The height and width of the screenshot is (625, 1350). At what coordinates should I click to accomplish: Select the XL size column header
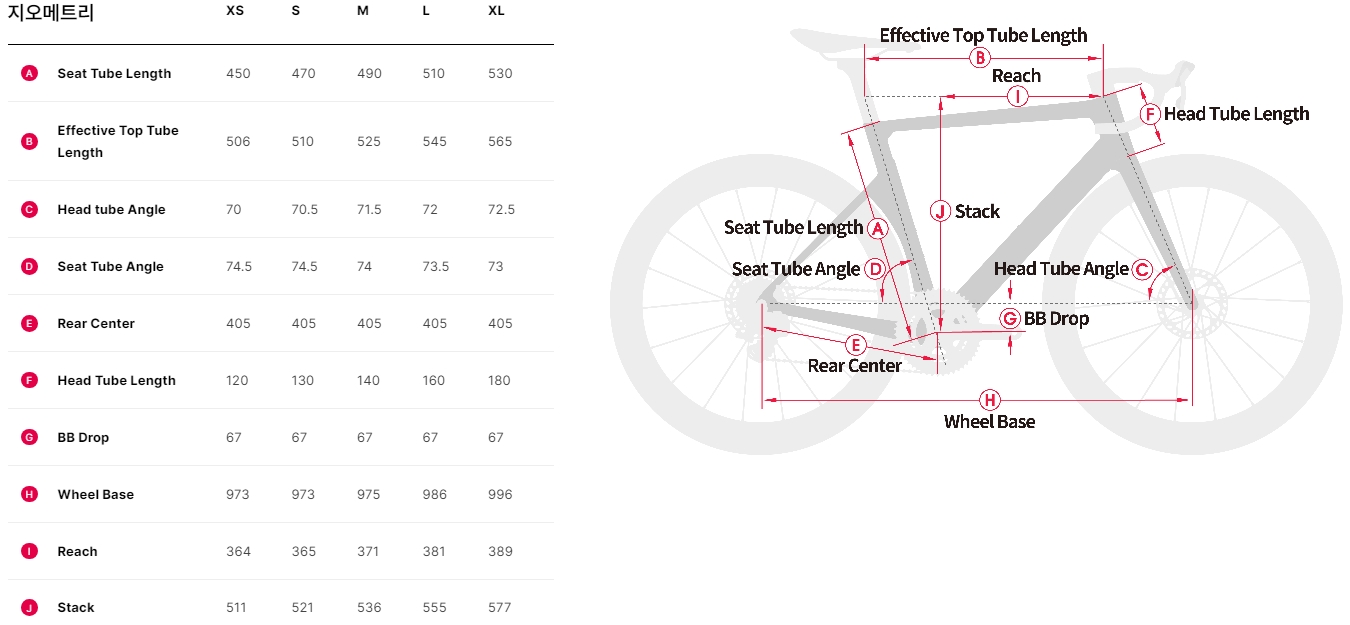pyautogui.click(x=496, y=10)
